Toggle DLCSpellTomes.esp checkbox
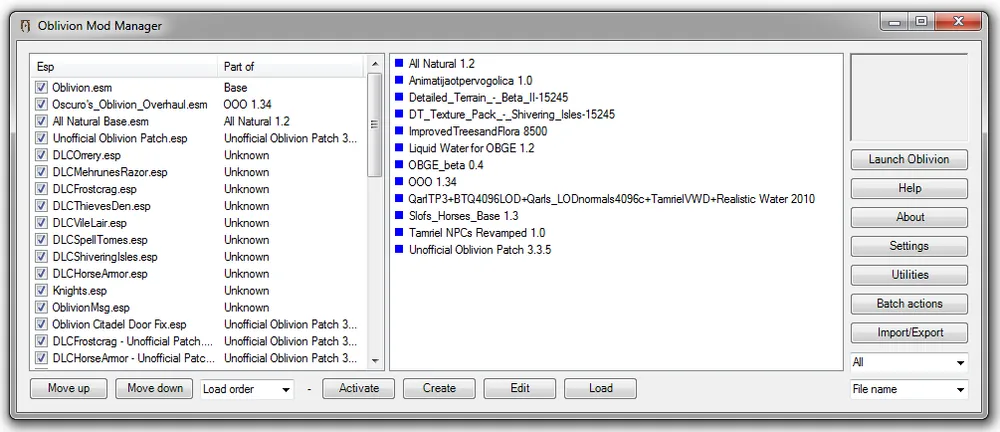 point(42,239)
